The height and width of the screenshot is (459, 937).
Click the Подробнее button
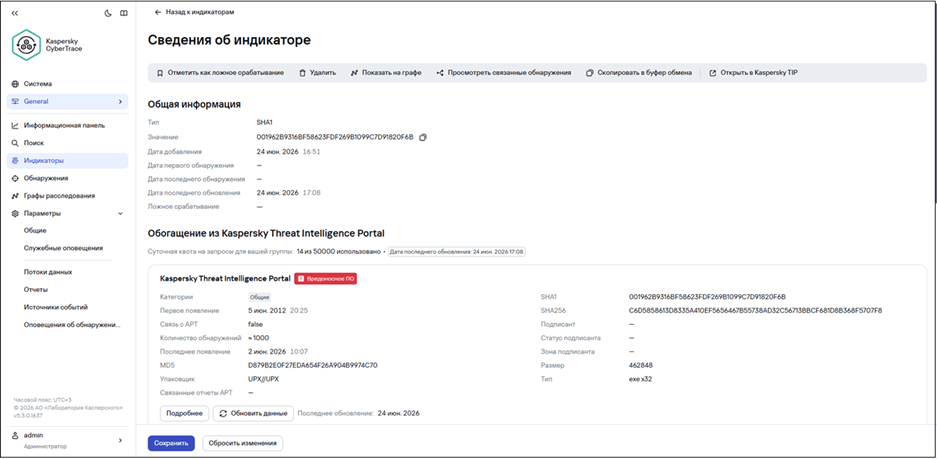[x=185, y=413]
